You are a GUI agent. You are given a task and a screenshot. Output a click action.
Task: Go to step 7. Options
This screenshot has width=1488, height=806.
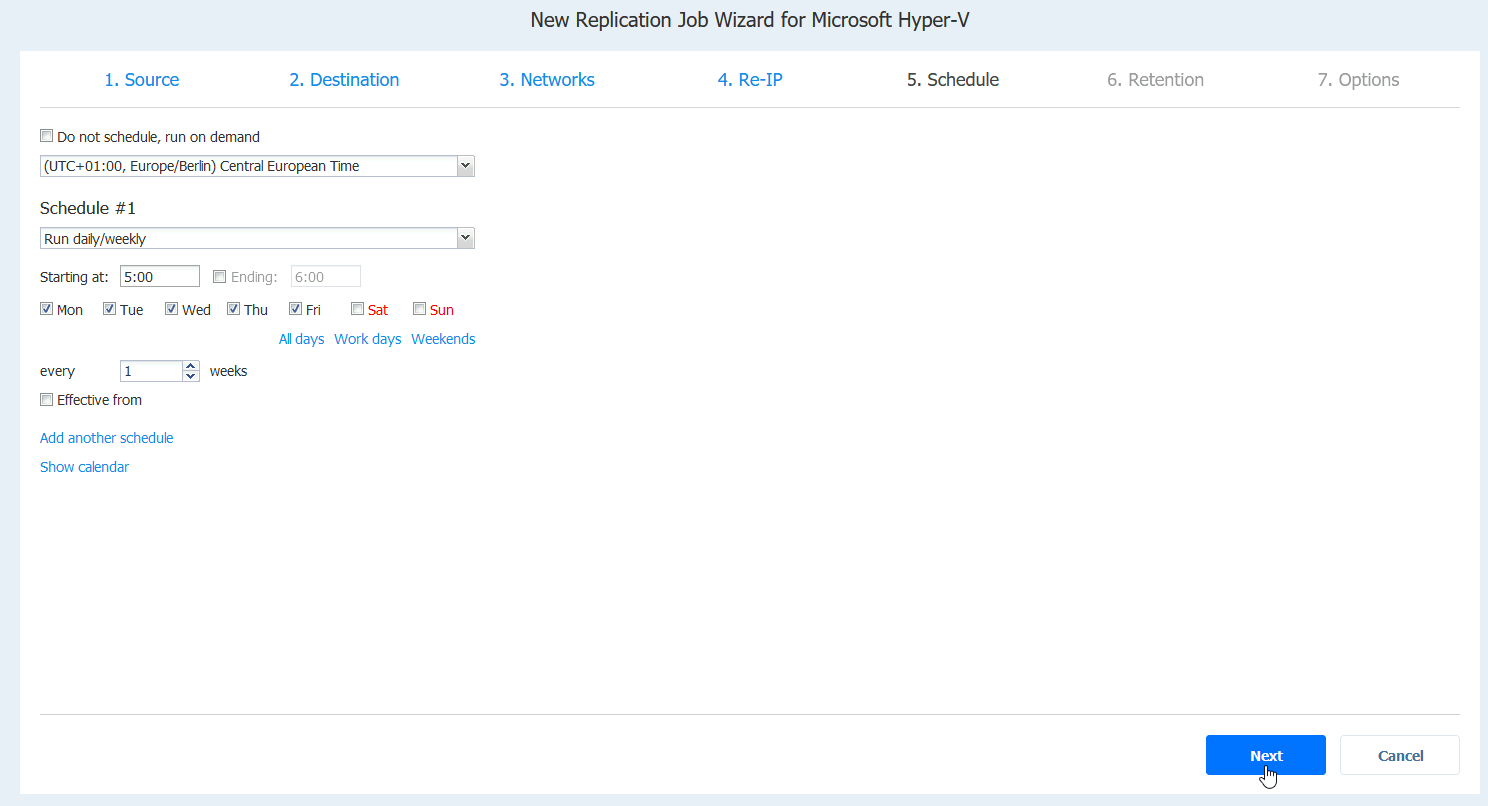point(1358,80)
